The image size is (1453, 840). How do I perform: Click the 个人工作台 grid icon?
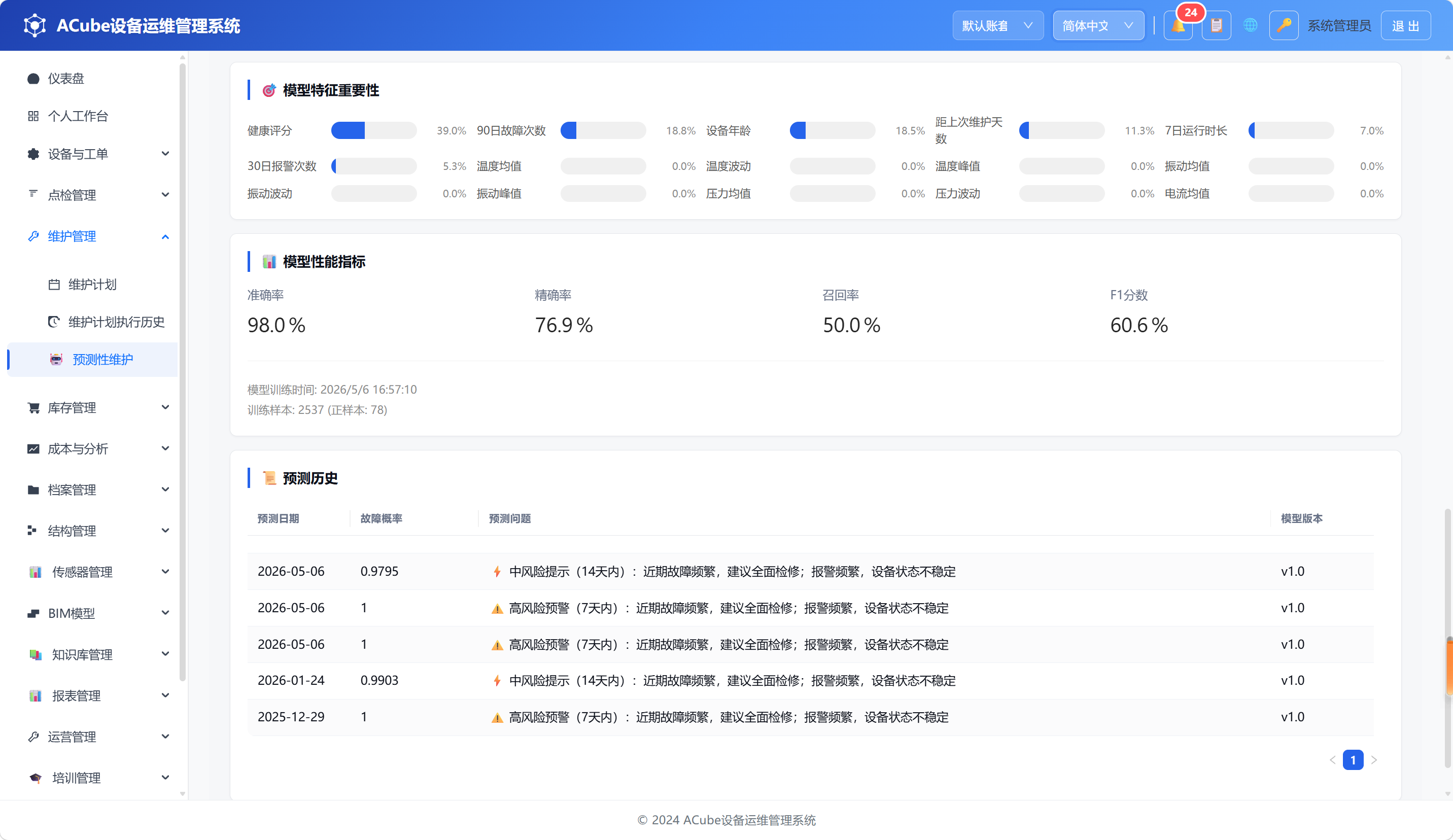33,116
